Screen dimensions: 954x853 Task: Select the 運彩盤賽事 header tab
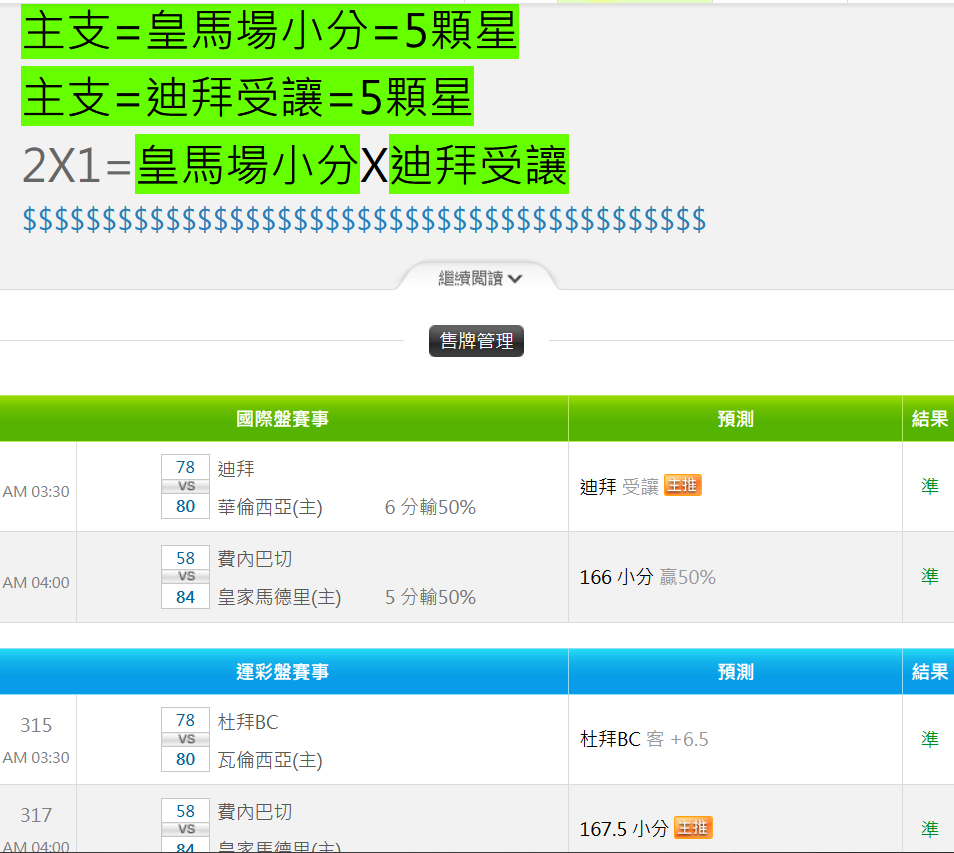tap(283, 672)
